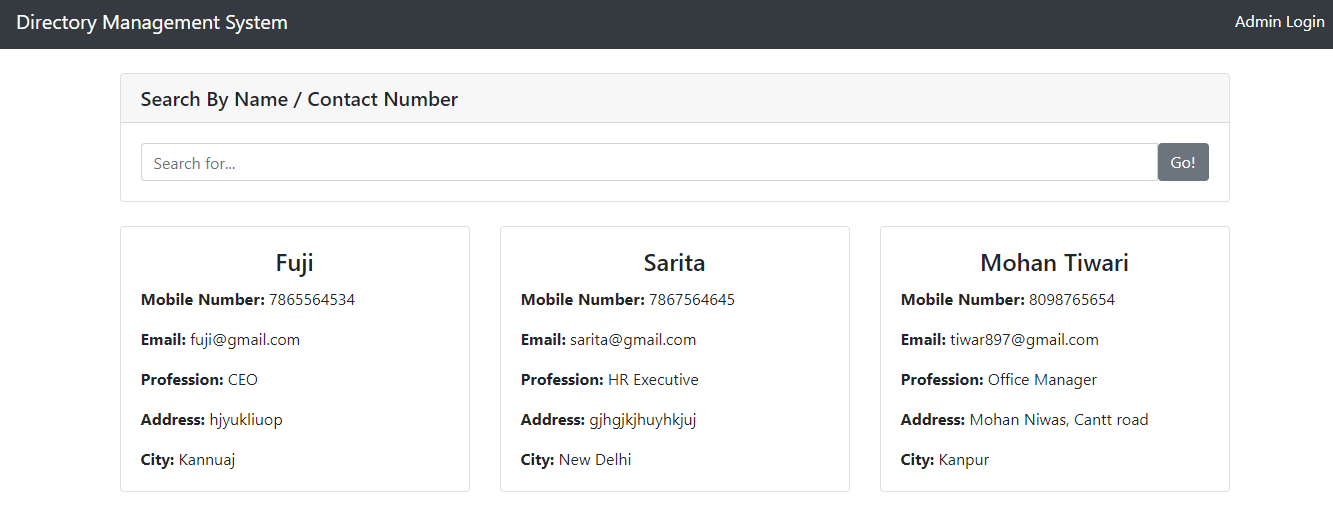
Task: Click Fuji's mobile number 7865564534
Action: coord(312,300)
